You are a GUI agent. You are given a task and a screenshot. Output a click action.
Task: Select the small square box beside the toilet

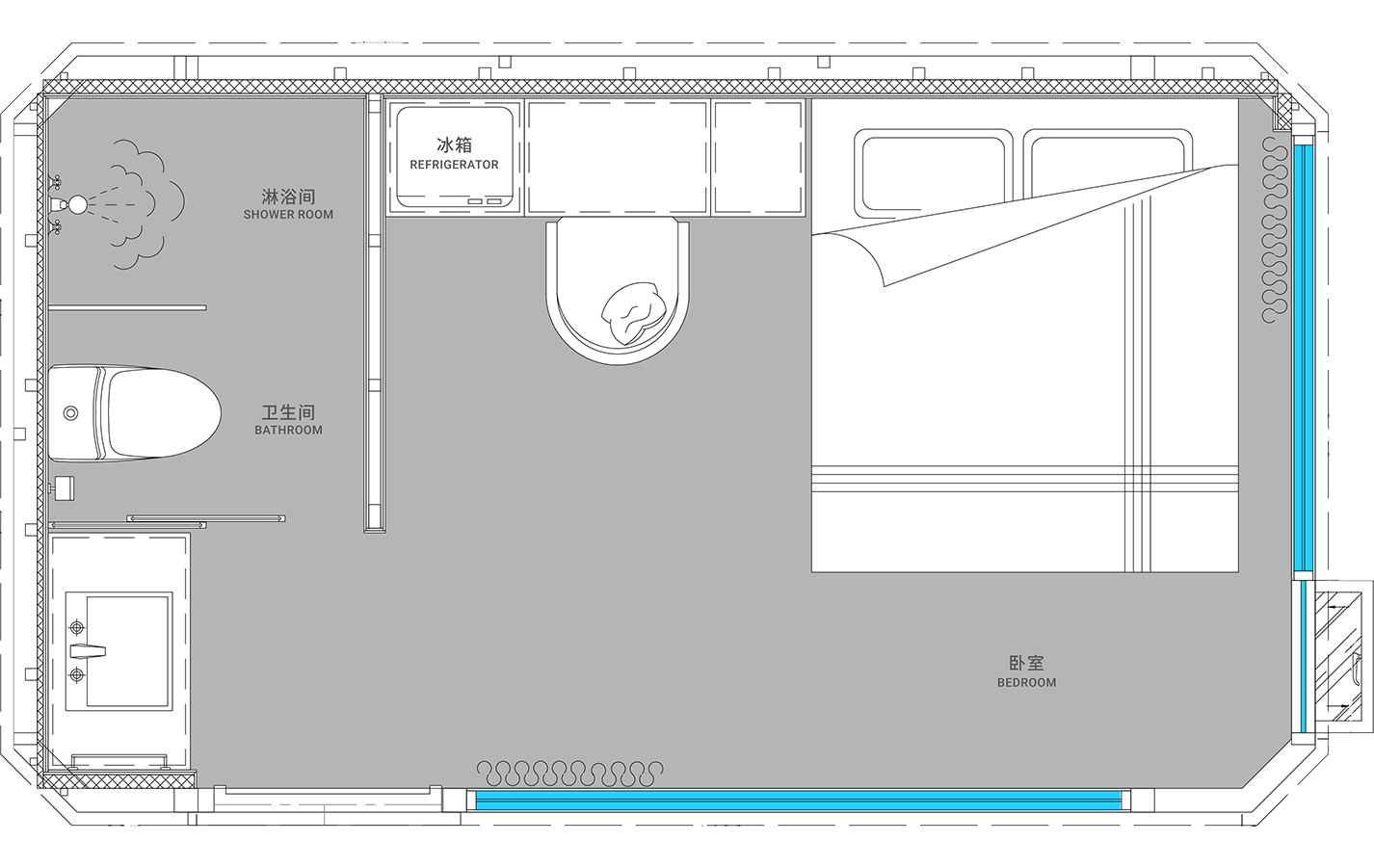pyautogui.click(x=65, y=488)
